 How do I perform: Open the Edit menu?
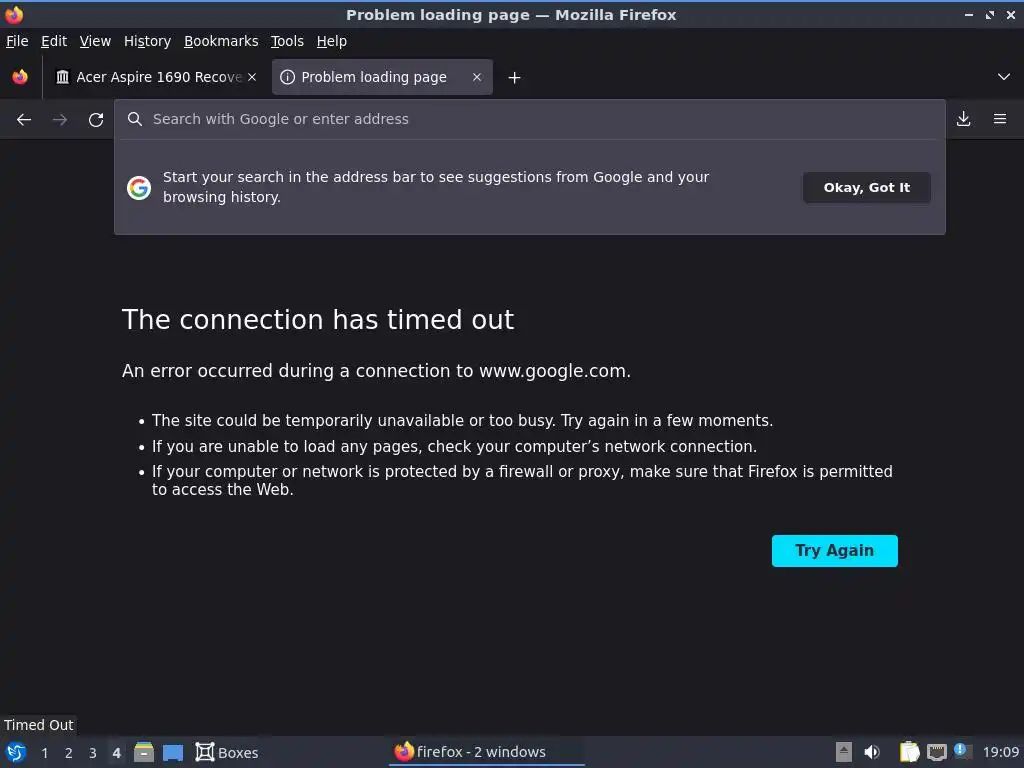click(x=54, y=41)
